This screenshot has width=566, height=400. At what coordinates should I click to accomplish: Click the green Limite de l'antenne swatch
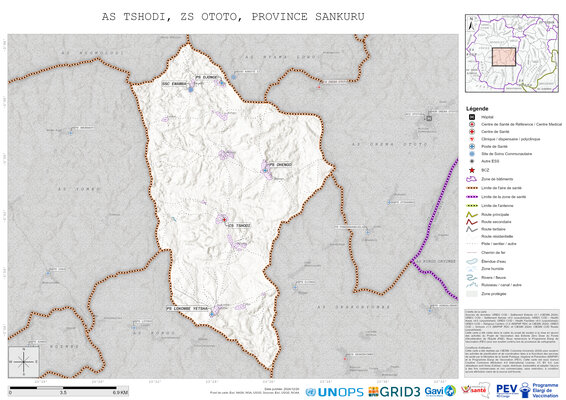471,205
